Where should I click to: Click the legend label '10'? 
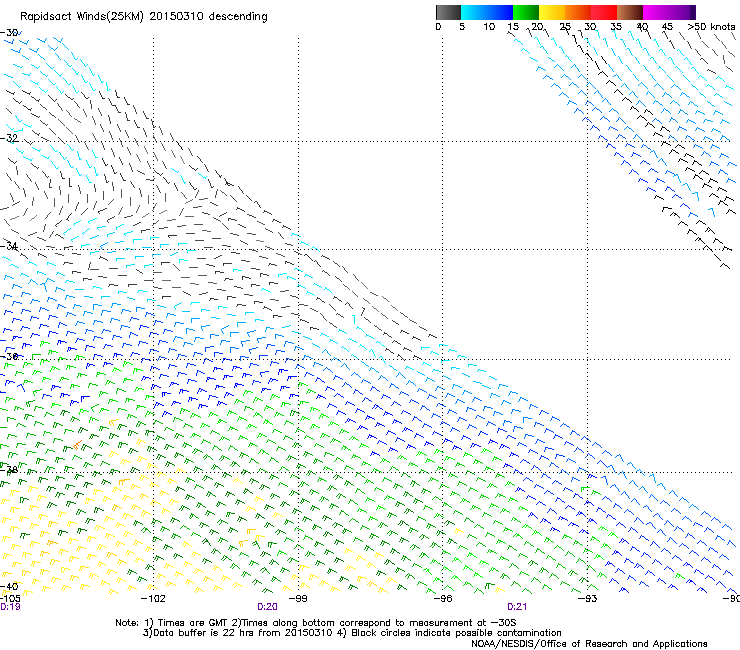(489, 27)
